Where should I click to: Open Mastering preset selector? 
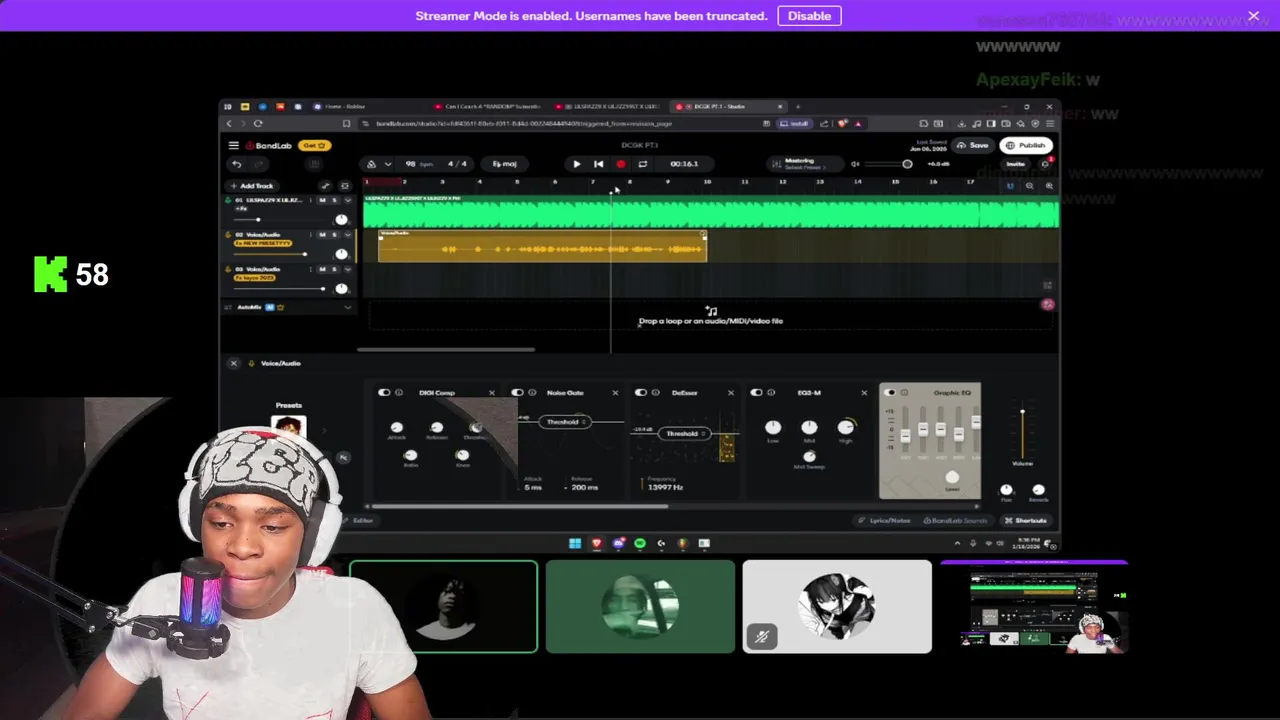pos(804,164)
